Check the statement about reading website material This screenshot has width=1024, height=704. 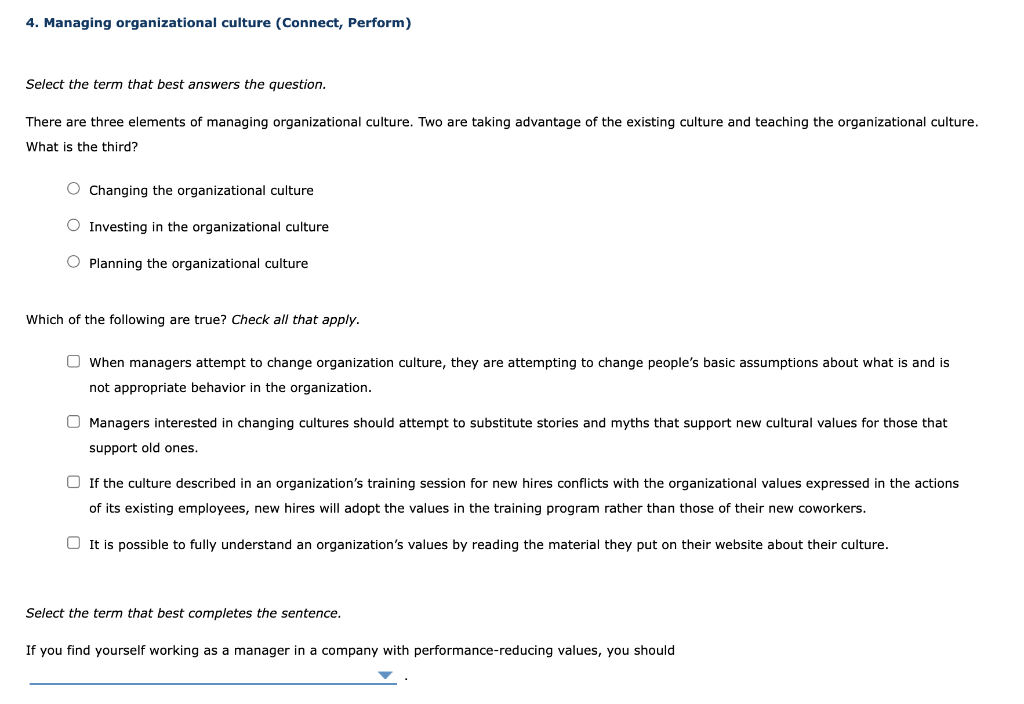click(73, 540)
